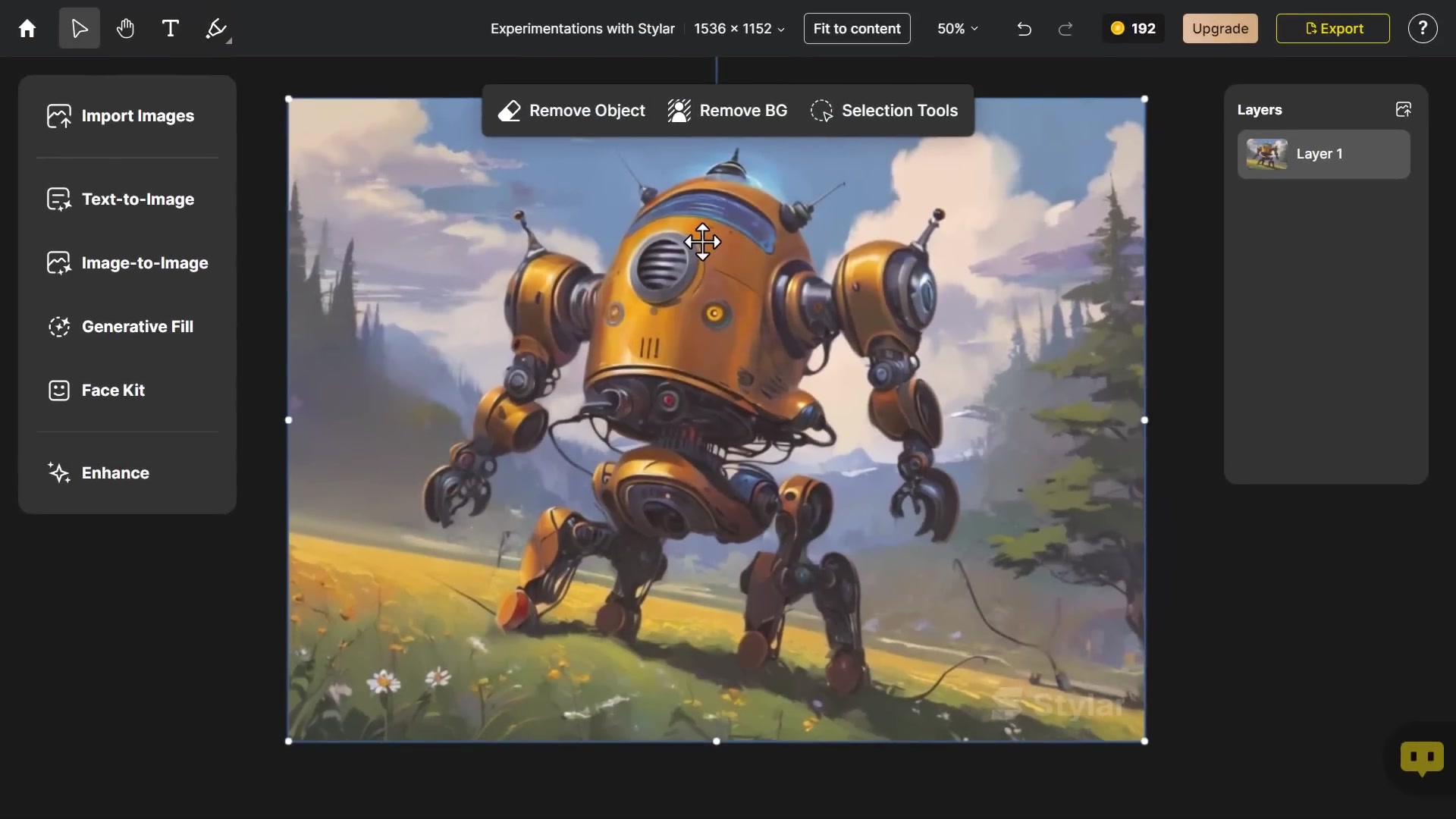Open the 50% zoom dropdown

[x=958, y=29]
